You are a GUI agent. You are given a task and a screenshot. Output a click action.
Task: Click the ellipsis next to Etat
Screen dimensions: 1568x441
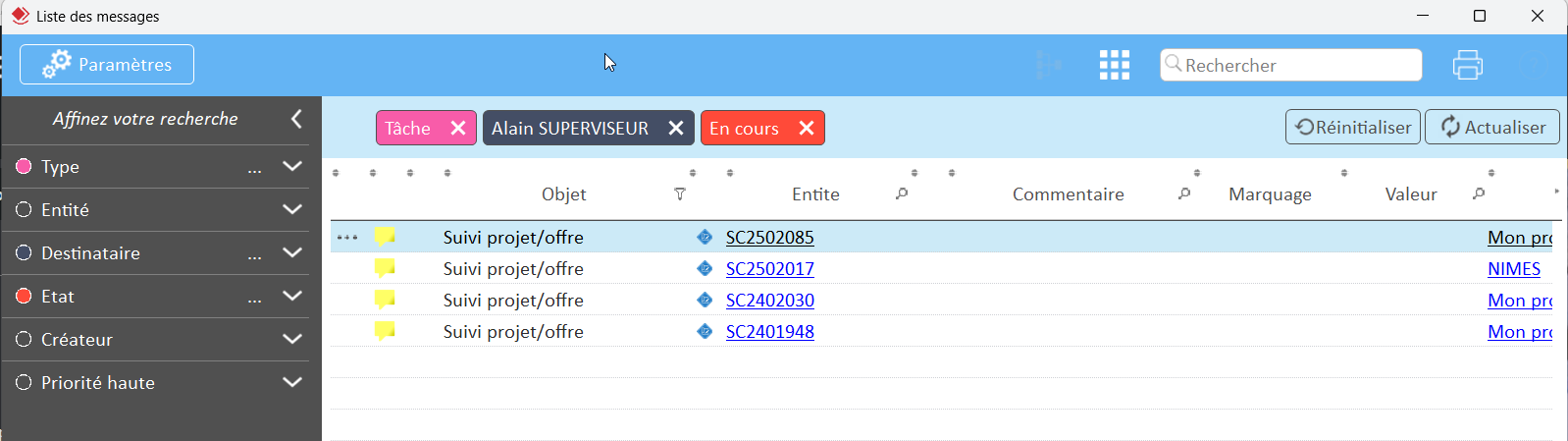click(255, 300)
